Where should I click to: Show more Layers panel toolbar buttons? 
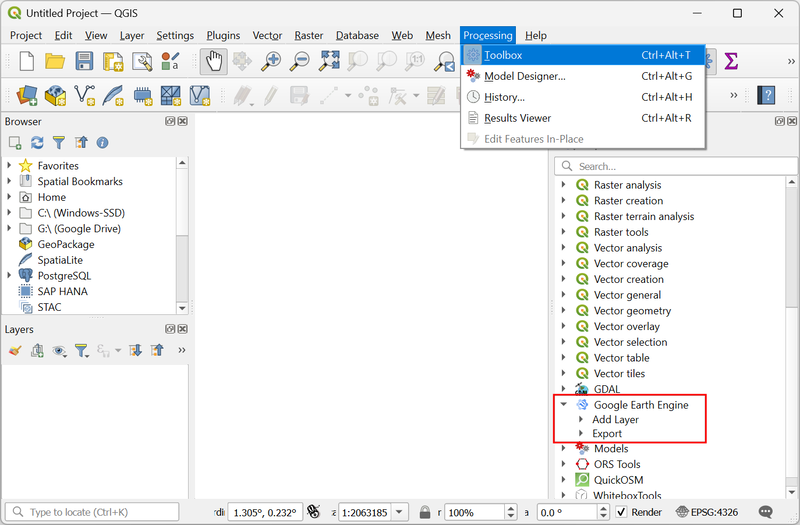click(x=182, y=351)
